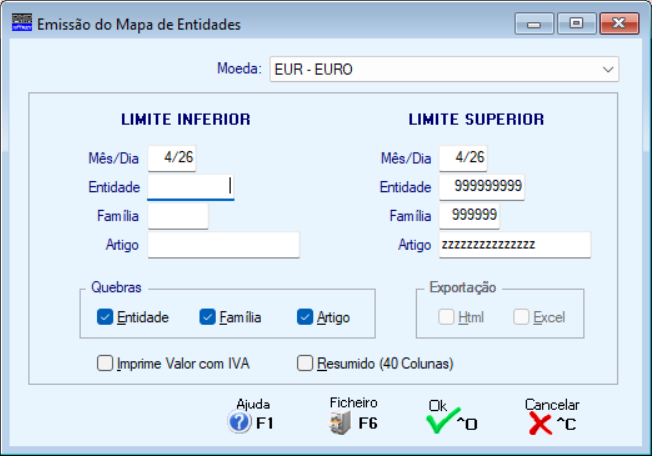Click the application icon in title bar
652x456 pixels.
pyautogui.click(x=21, y=23)
